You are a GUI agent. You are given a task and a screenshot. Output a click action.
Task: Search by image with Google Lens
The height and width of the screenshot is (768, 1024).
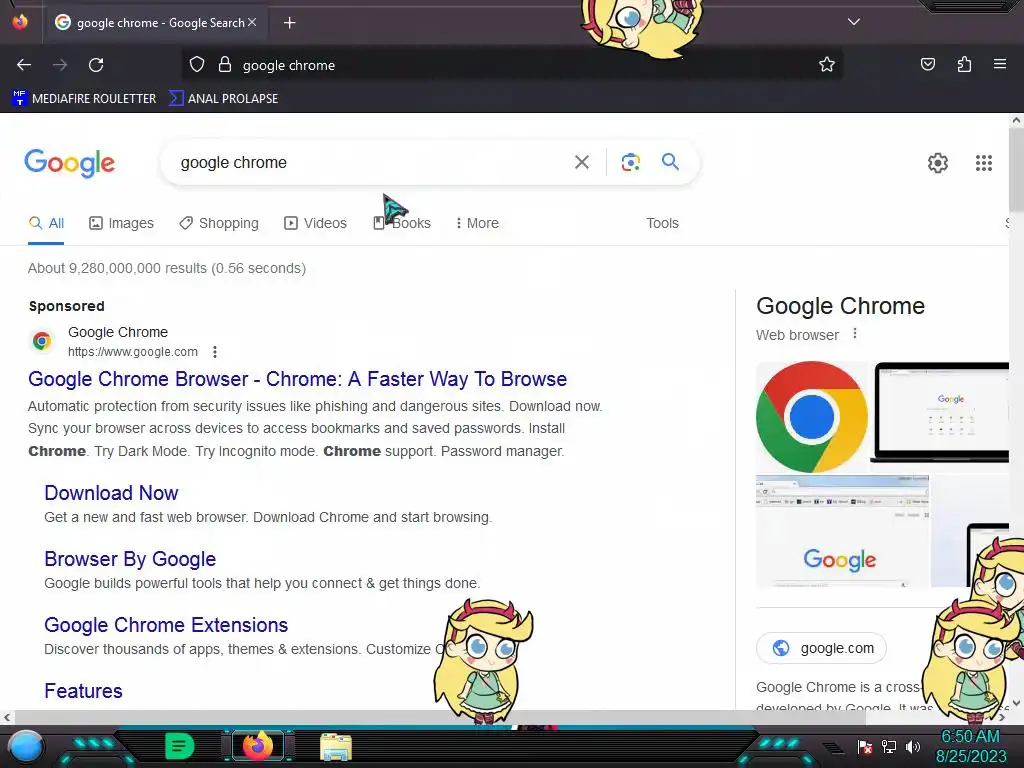[630, 162]
